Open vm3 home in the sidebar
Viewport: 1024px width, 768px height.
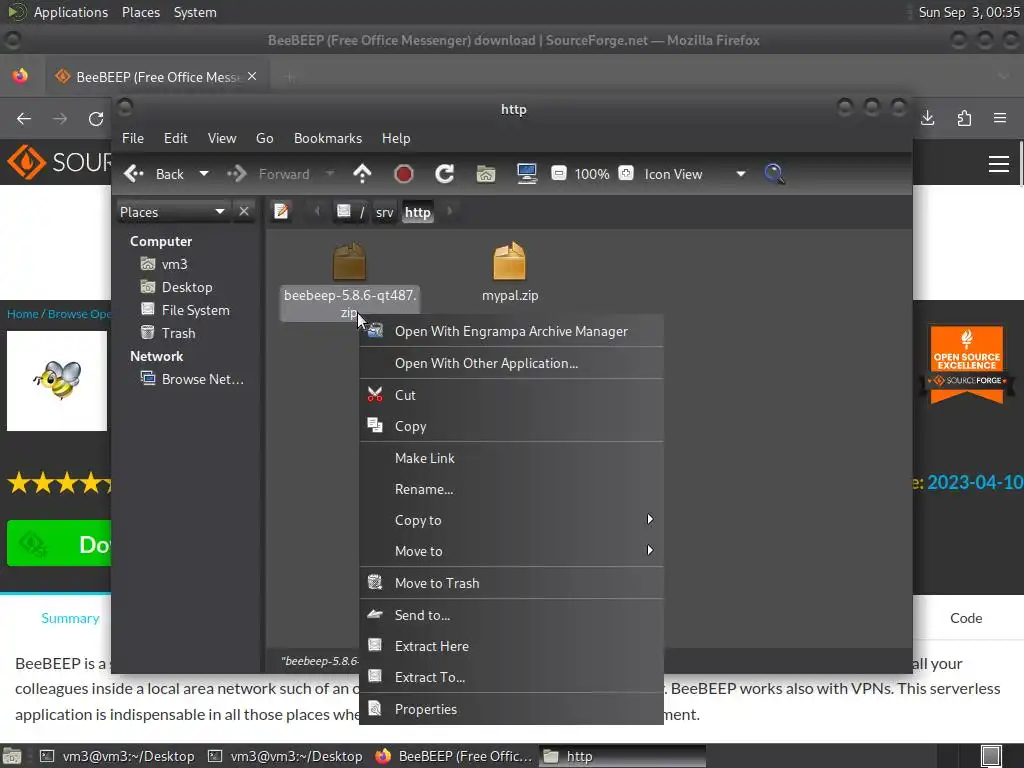tap(165, 264)
